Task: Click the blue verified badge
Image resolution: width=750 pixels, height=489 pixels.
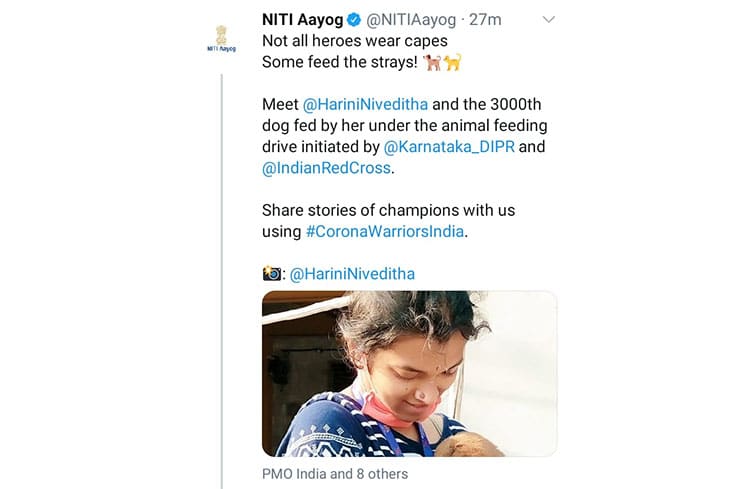Action: tap(353, 20)
